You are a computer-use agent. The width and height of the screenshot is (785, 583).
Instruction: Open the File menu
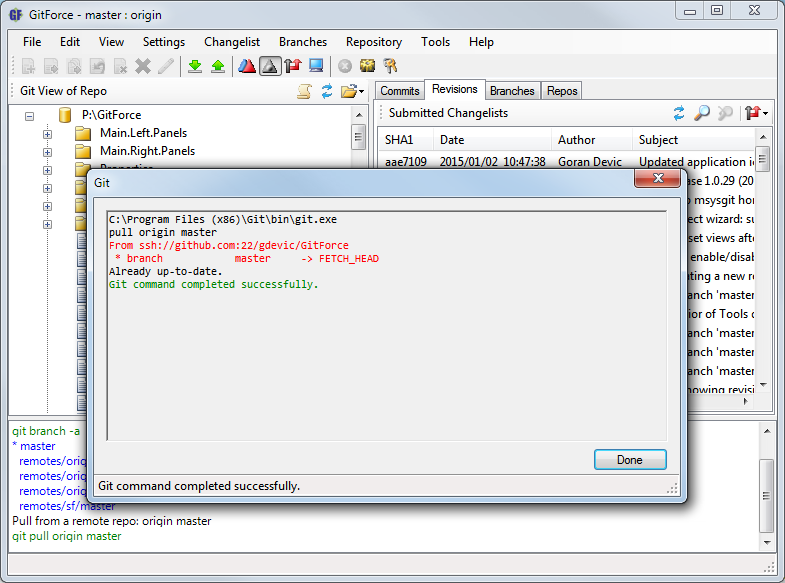point(32,42)
